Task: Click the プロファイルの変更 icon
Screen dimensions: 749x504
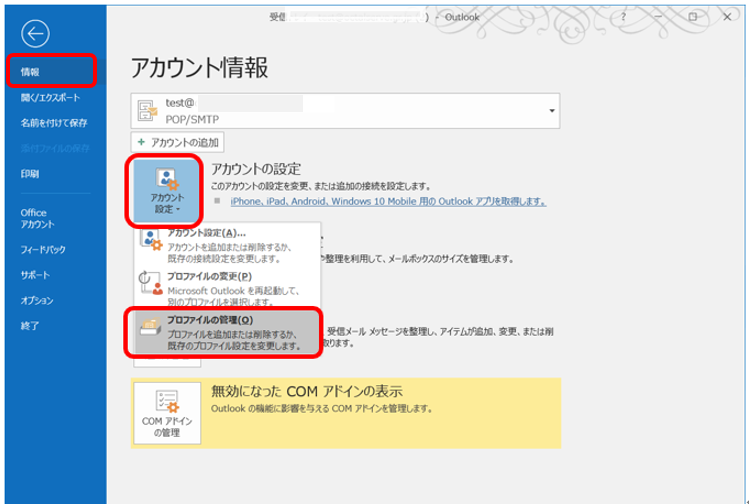Action: [150, 283]
